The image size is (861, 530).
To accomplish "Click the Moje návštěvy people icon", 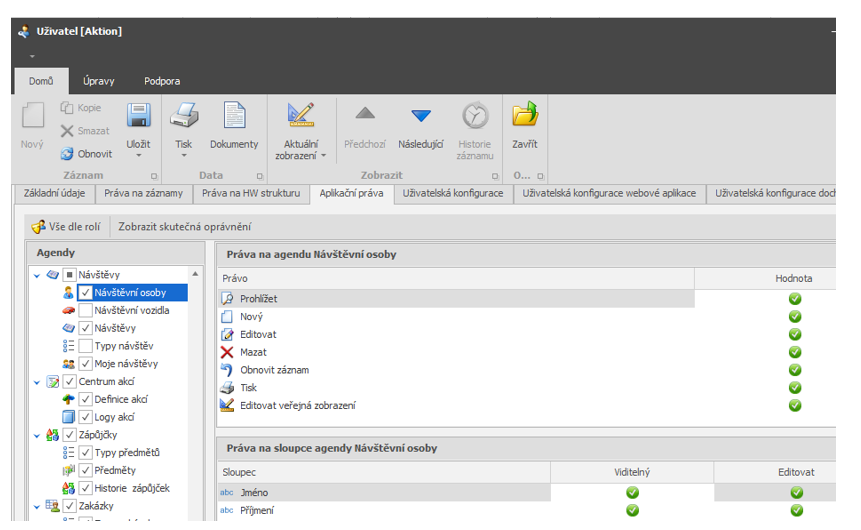I will click(68, 364).
